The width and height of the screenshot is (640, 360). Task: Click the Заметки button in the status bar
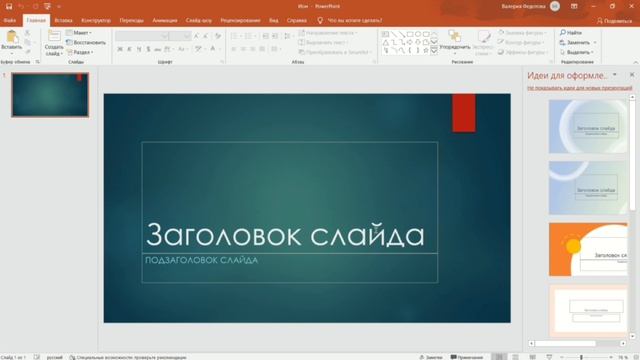tap(431, 357)
